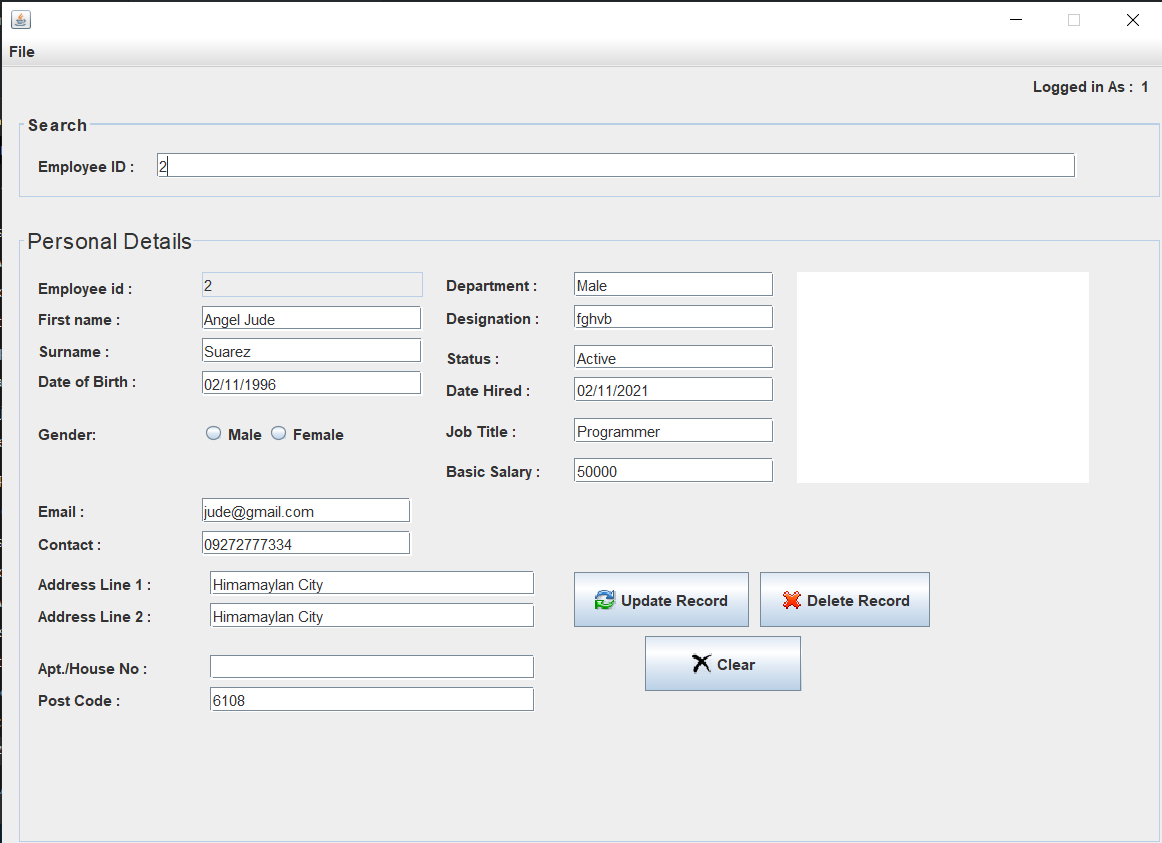Screen dimensions: 1162x843
Task: Click the blank employee photo area
Action: coord(942,377)
